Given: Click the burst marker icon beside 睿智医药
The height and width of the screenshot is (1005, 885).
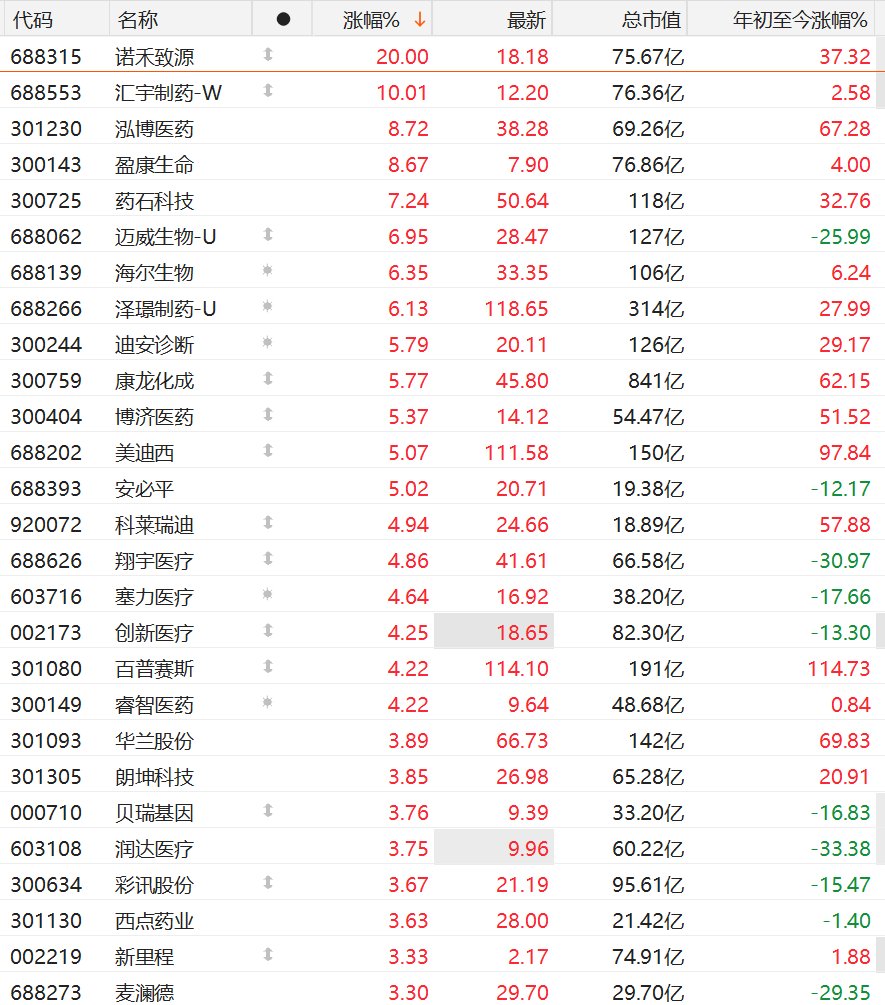Looking at the screenshot, I should pos(268,703).
